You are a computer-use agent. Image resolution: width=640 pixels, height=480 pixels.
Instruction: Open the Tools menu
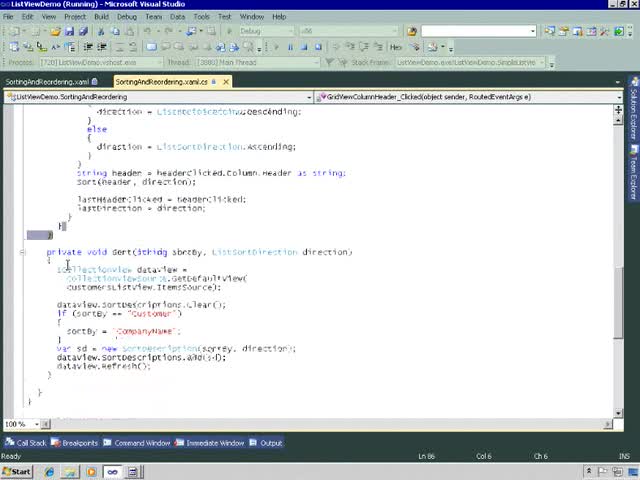(x=201, y=17)
